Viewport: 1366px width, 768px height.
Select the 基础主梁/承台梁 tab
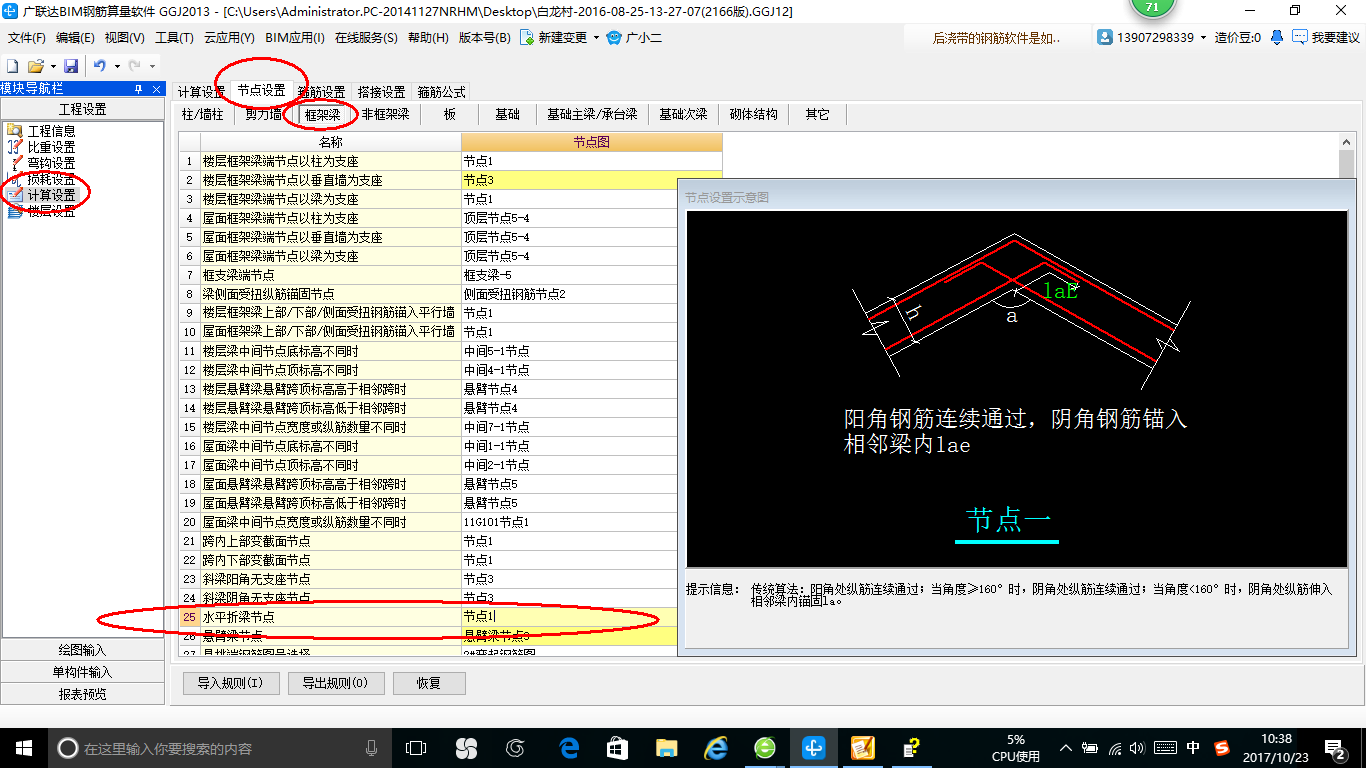(592, 114)
